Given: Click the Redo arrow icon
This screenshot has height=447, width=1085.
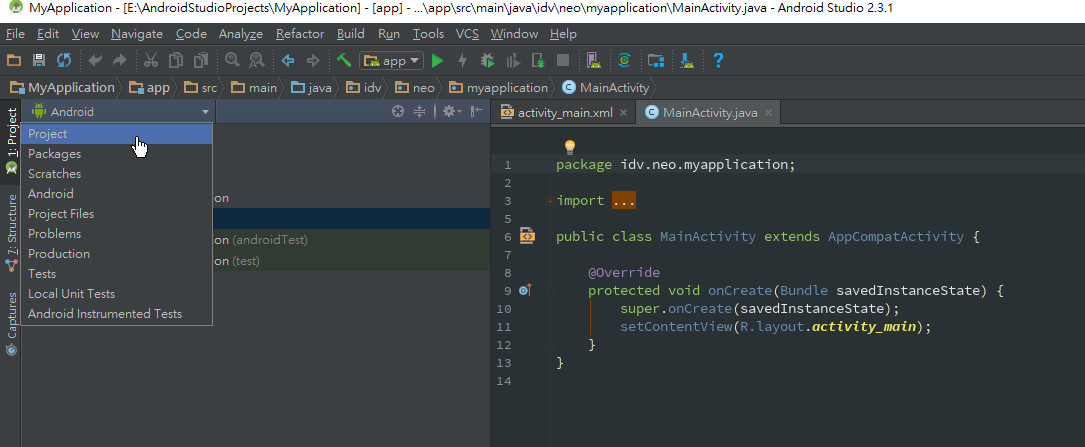Looking at the screenshot, I should [x=120, y=61].
